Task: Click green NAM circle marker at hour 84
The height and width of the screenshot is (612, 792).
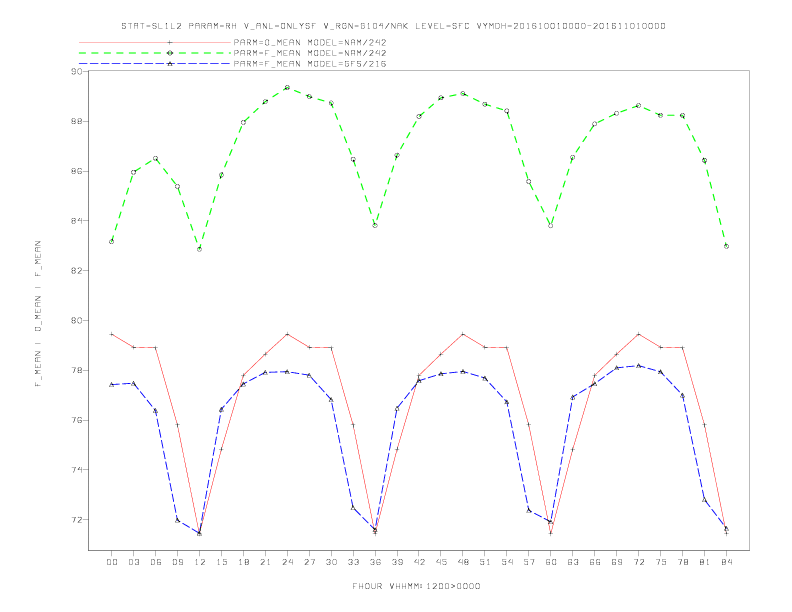Action: coord(726,246)
